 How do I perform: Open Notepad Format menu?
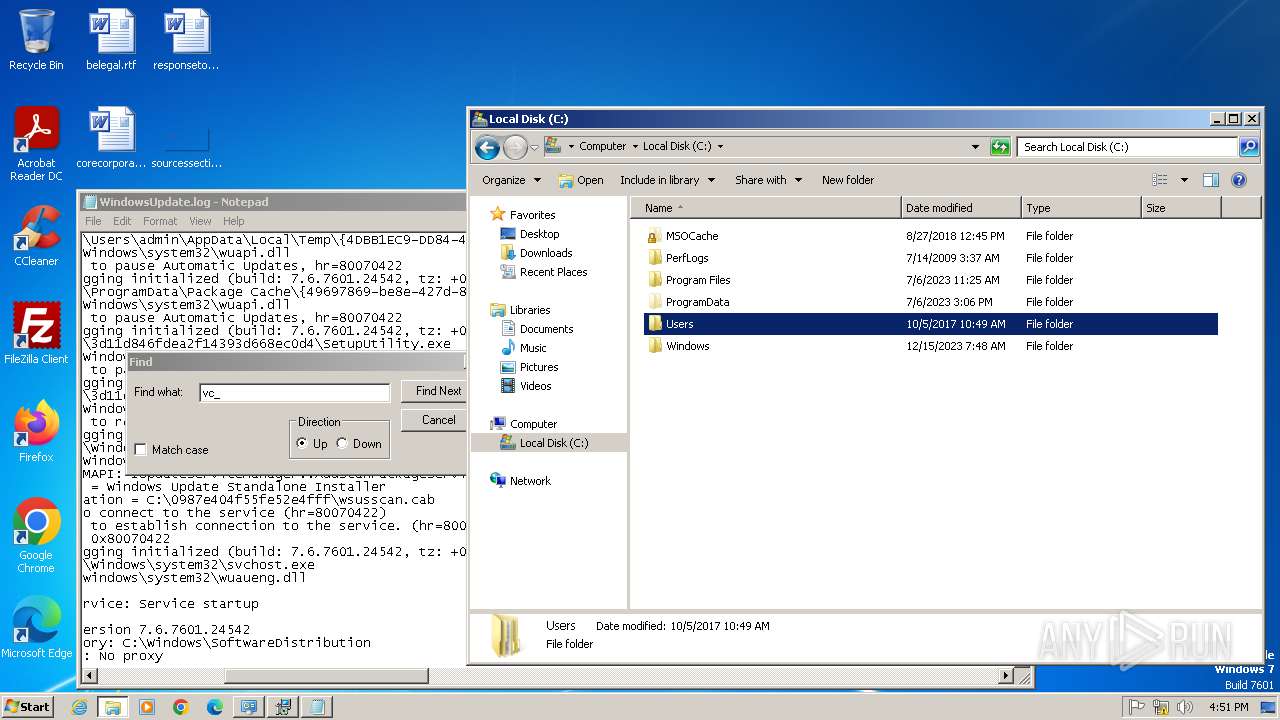160,221
